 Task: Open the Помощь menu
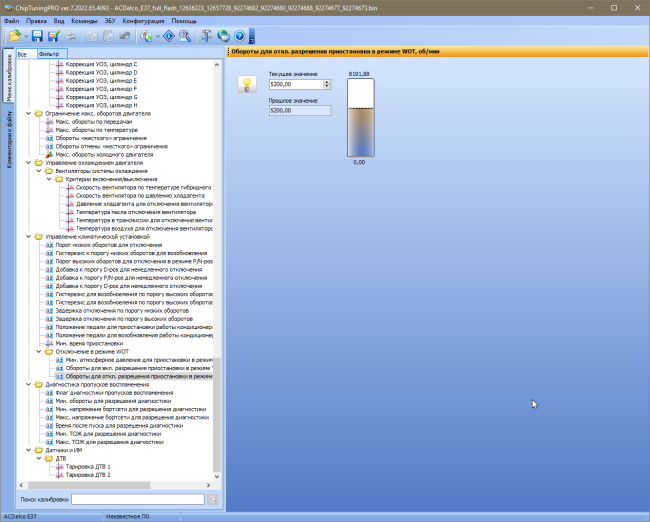(184, 21)
